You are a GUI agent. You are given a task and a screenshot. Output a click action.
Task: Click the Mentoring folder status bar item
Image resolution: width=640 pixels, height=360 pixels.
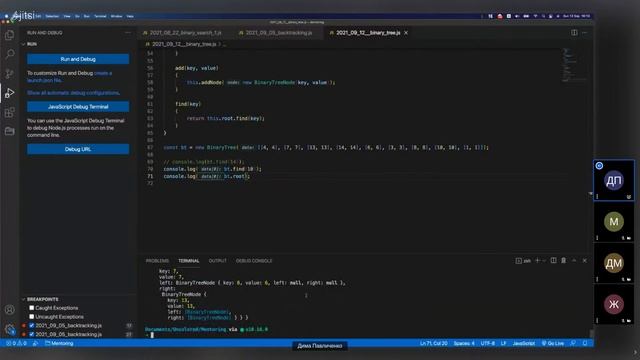pos(59,343)
